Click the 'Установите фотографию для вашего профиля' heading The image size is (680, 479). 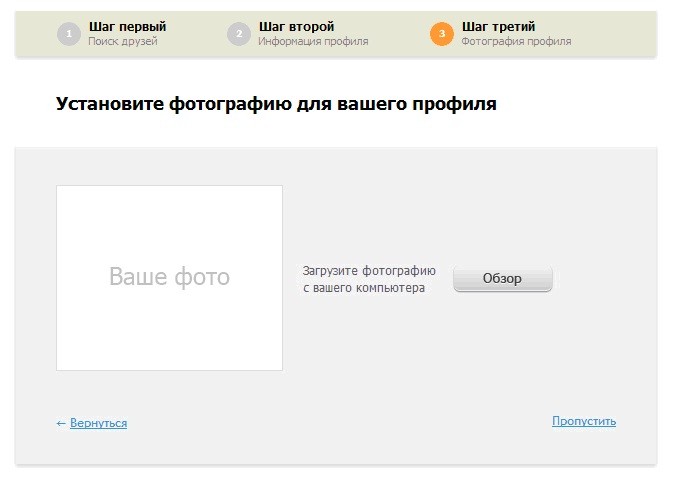(x=276, y=104)
